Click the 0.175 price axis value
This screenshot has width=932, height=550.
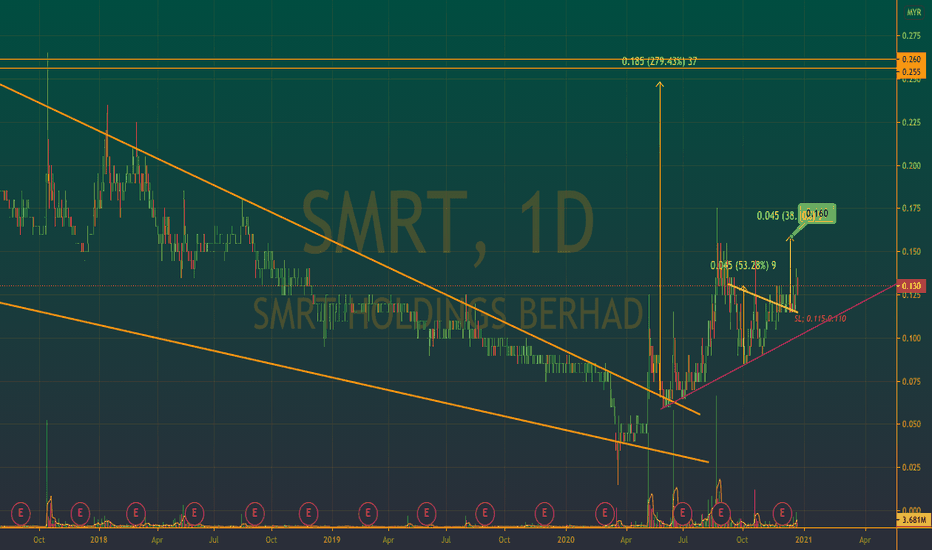pyautogui.click(x=911, y=208)
